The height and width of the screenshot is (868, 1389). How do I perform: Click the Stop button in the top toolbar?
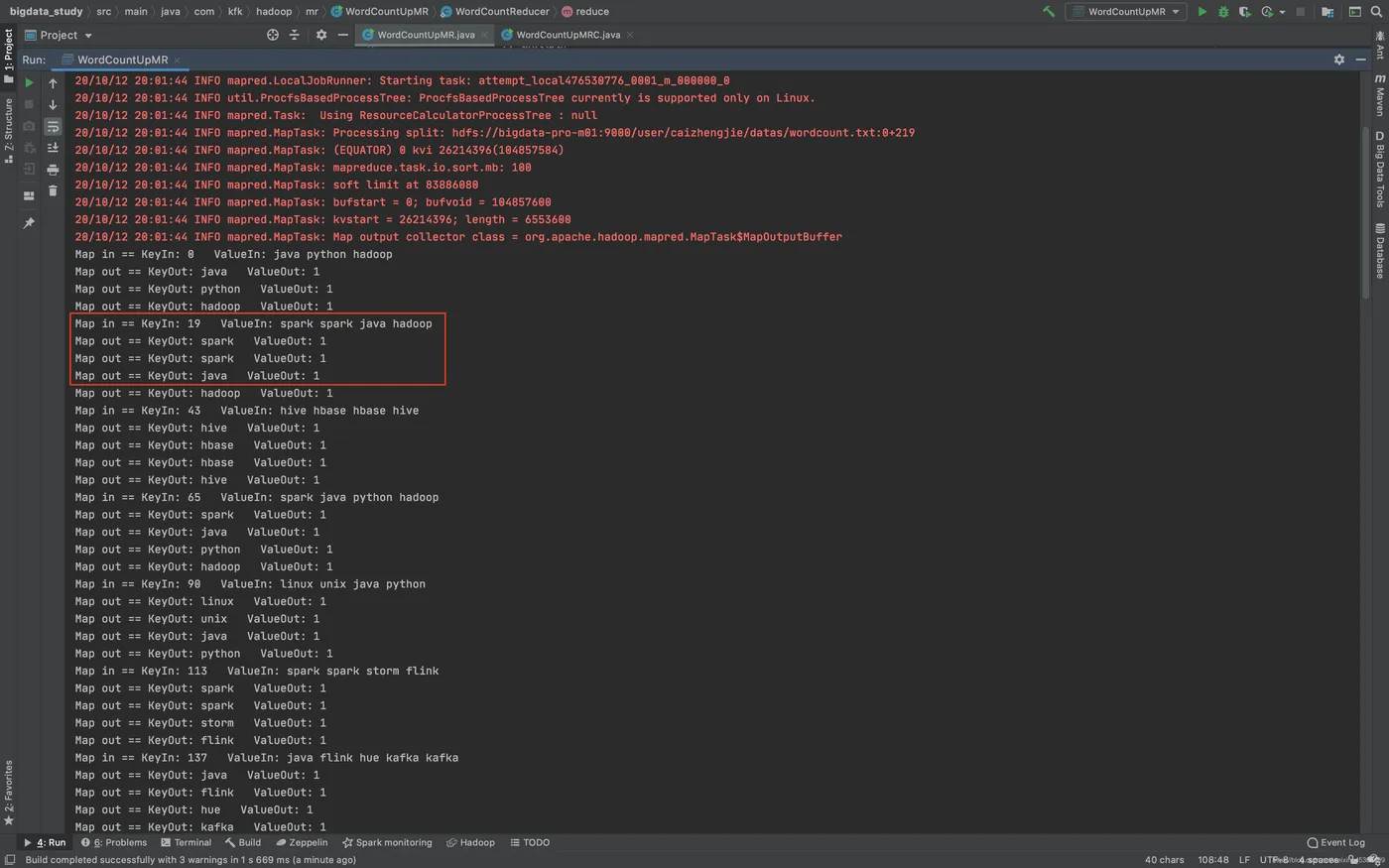[1301, 12]
